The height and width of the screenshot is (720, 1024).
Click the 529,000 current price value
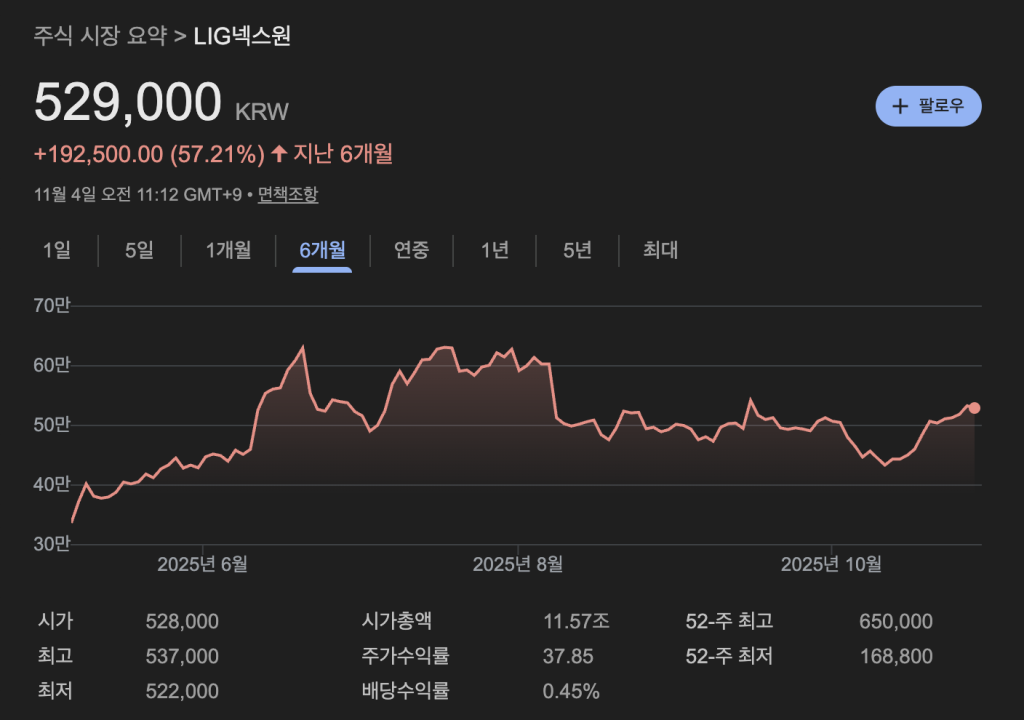128,104
